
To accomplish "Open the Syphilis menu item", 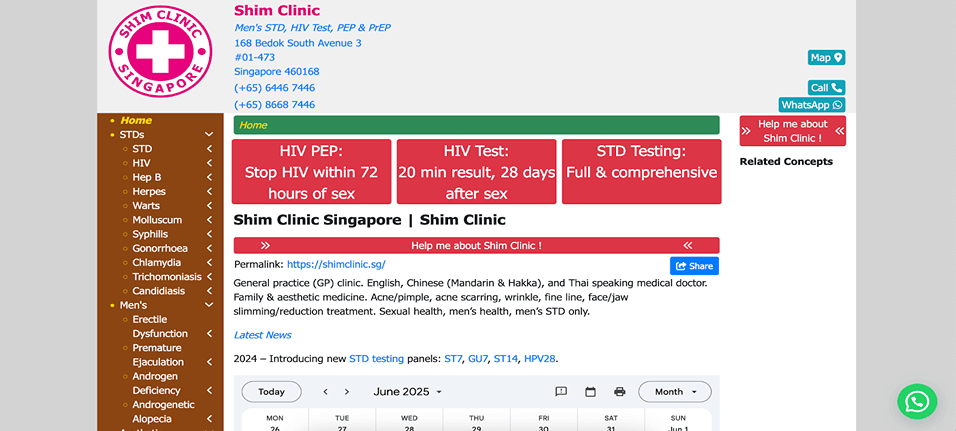I will pos(150,234).
